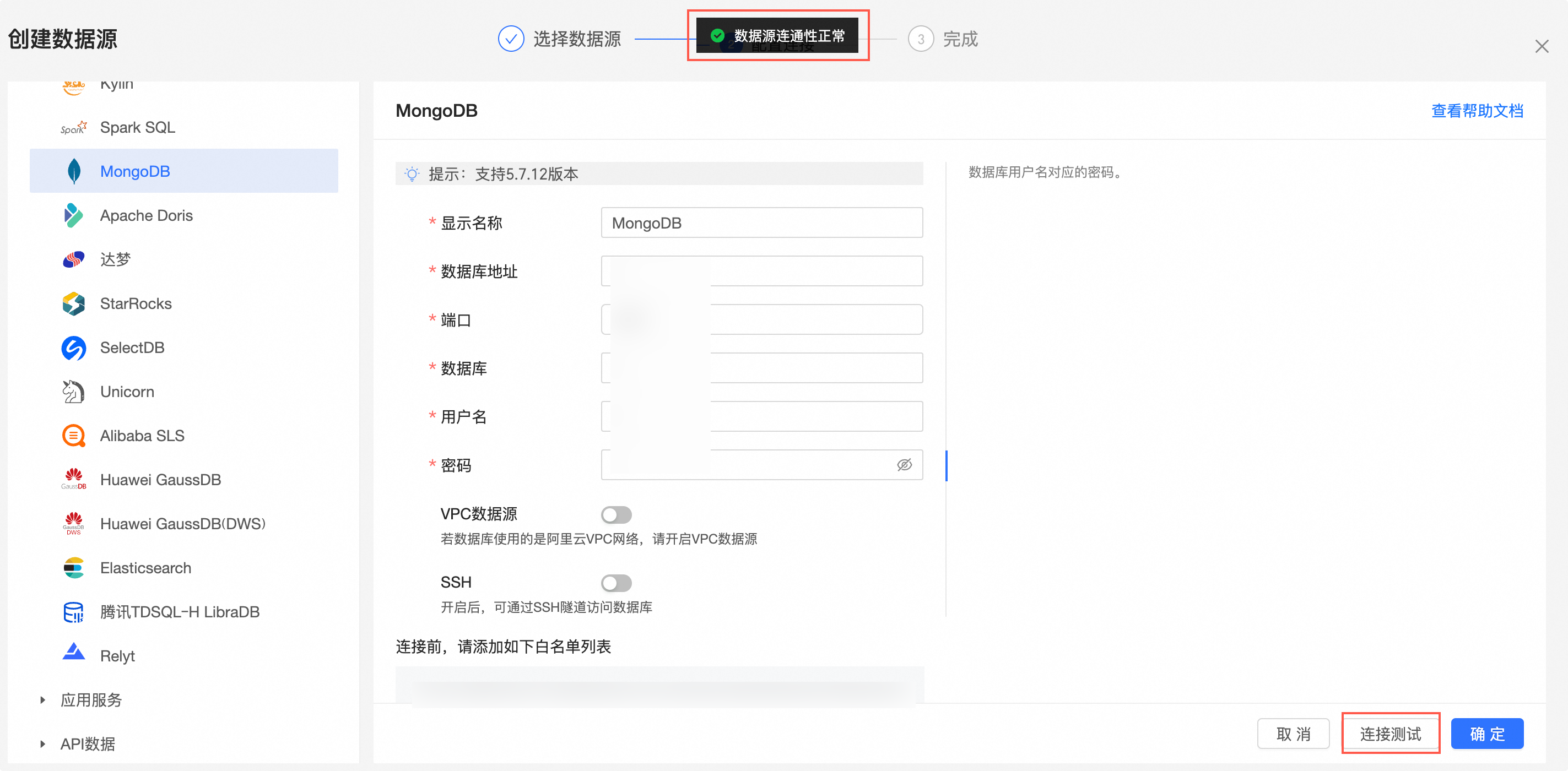Select SelectDB data source
Image resolution: width=1568 pixels, height=771 pixels.
184,348
